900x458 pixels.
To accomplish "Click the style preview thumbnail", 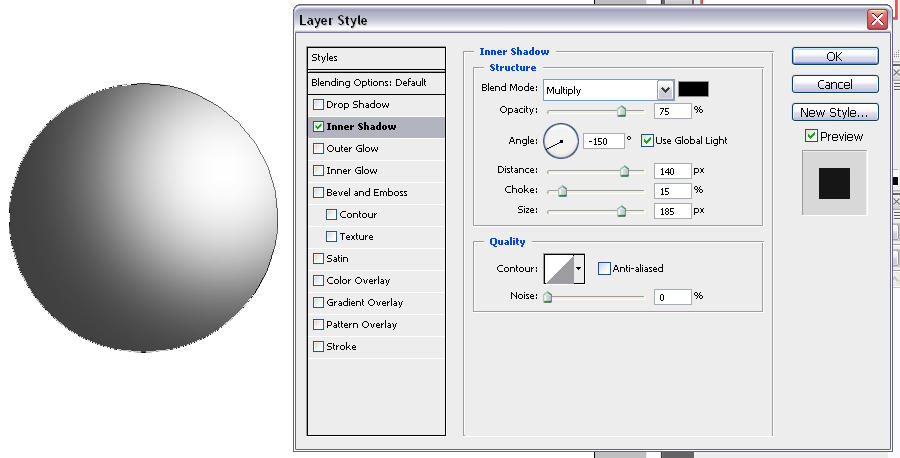I will tap(834, 183).
